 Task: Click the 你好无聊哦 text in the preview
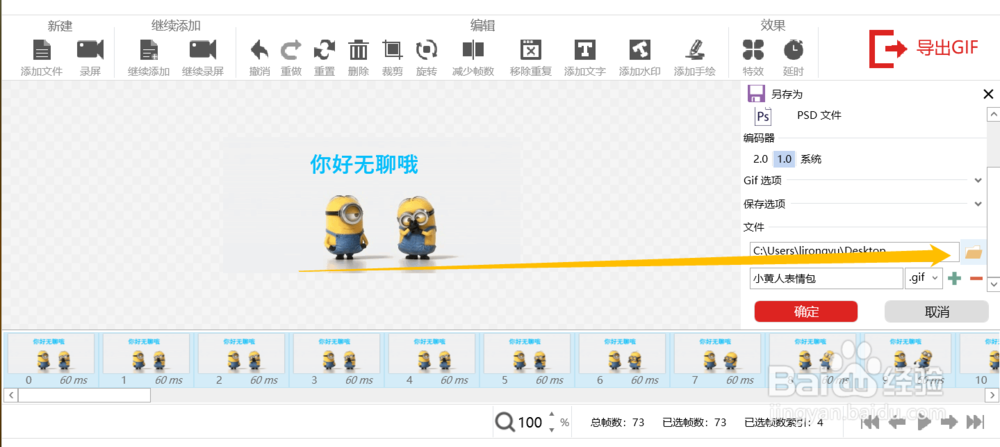364,165
